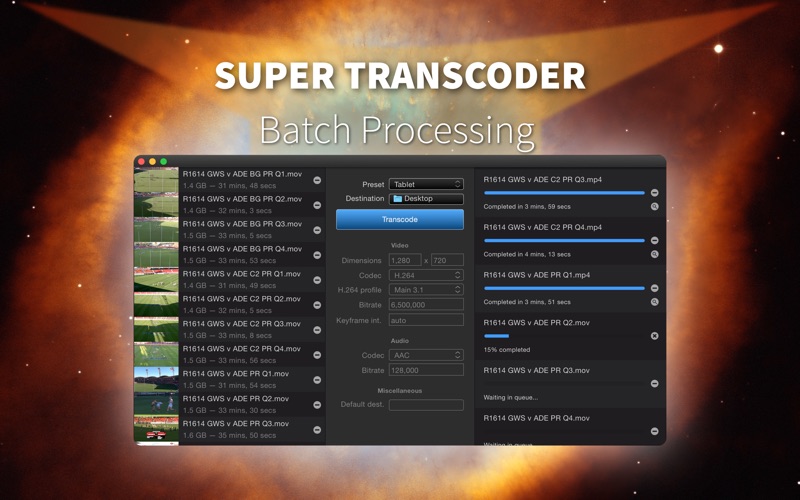This screenshot has width=800, height=500.
Task: Click the PR Q2.mov 15% progress bar
Action: click(564, 336)
